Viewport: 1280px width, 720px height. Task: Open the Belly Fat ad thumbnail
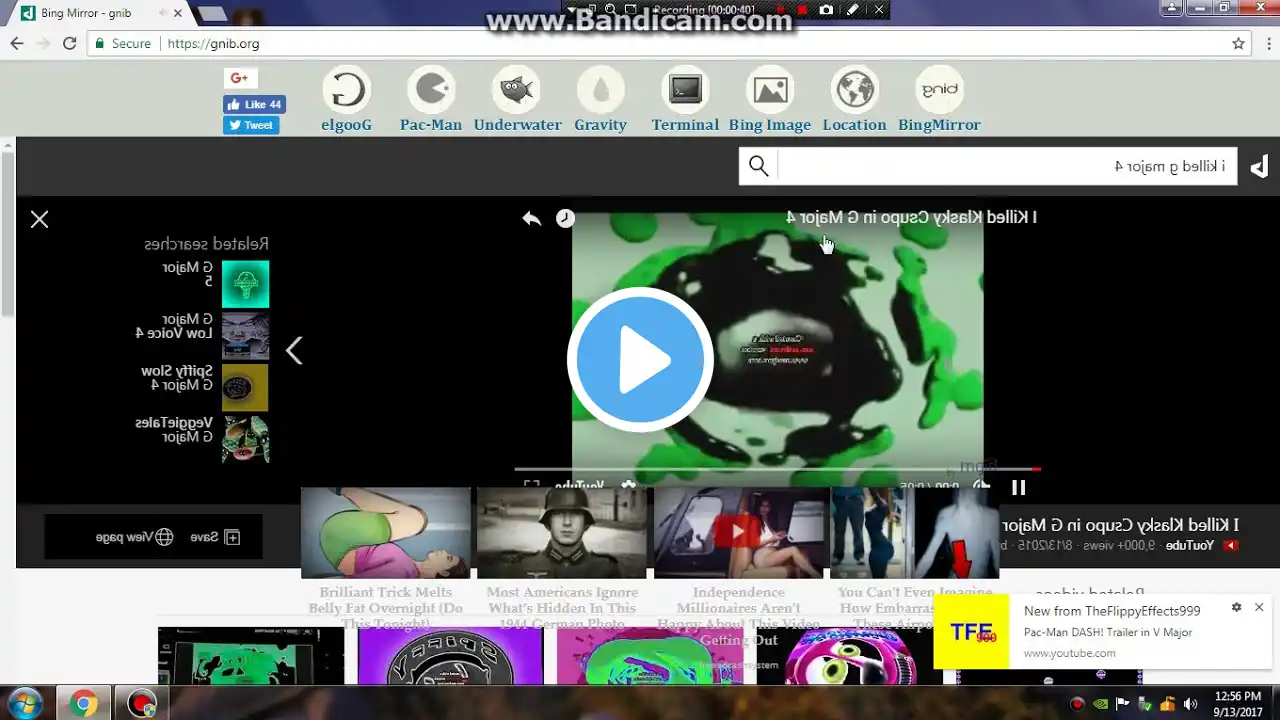point(386,533)
